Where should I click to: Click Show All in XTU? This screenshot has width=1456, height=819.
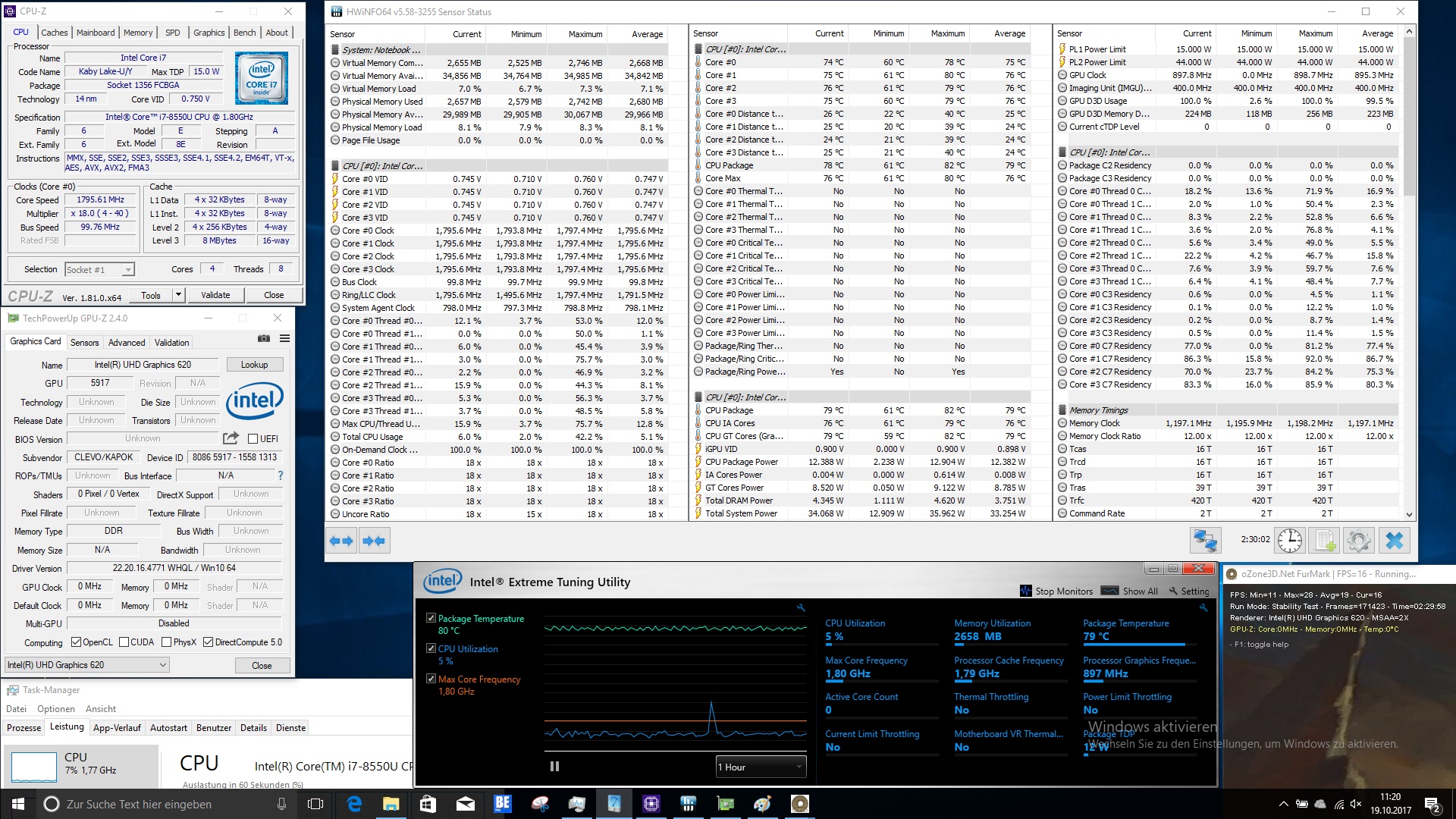1130,591
